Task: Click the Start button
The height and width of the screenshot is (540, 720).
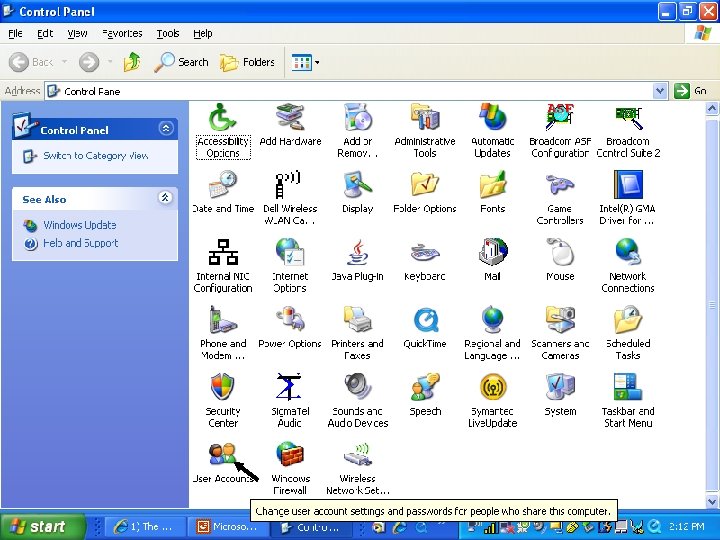Action: point(43,526)
